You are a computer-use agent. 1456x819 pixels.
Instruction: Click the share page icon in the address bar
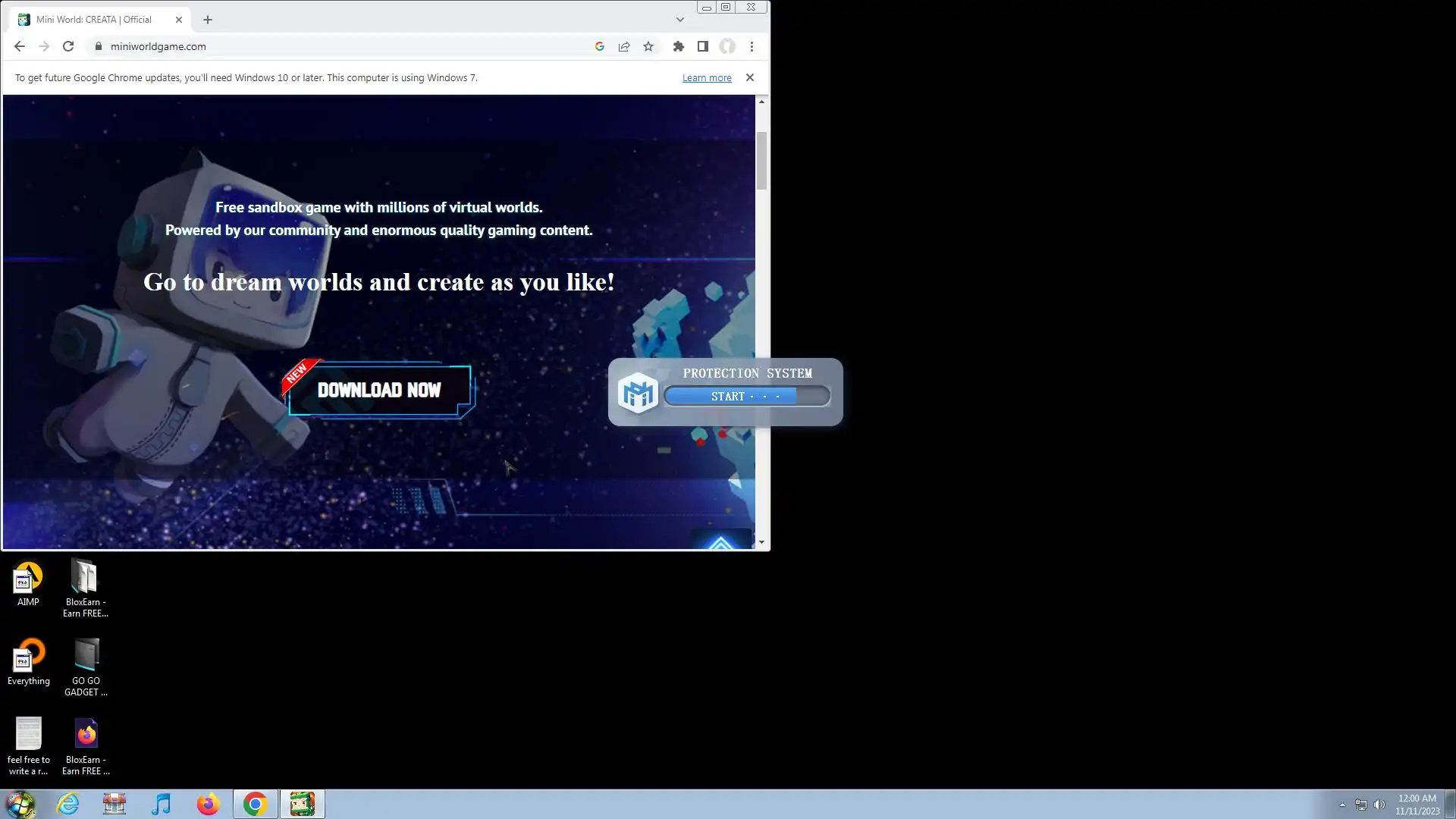[624, 46]
